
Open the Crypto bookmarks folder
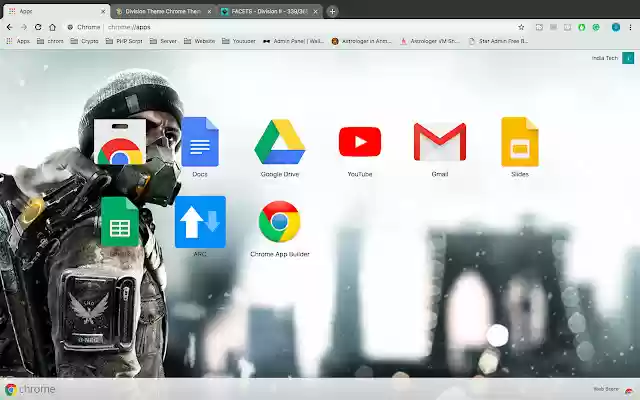pyautogui.click(x=84, y=41)
